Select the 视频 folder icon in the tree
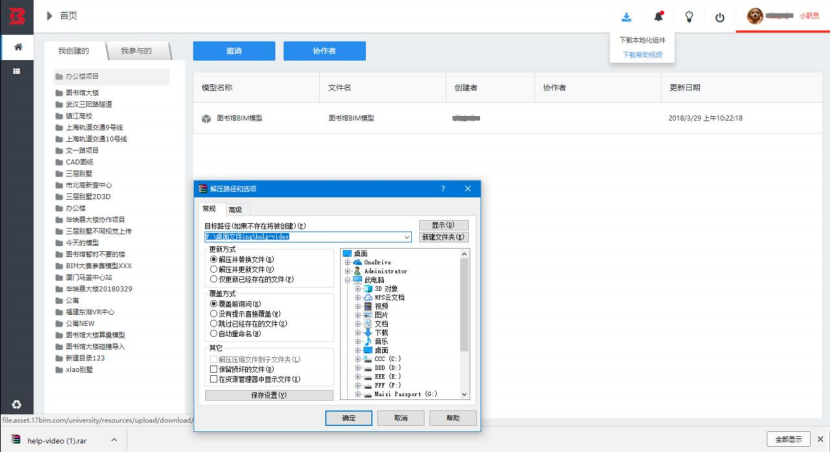The image size is (830, 452). (x=368, y=306)
